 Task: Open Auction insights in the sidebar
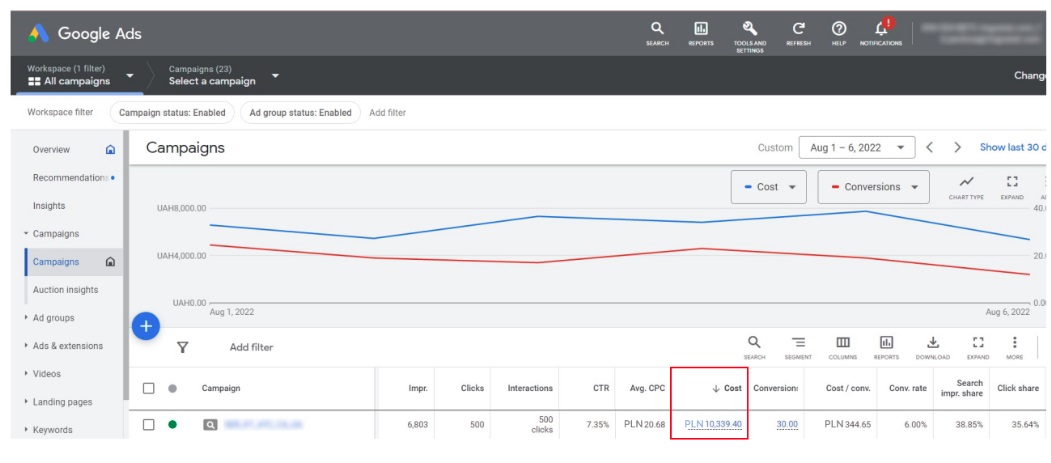[65, 290]
